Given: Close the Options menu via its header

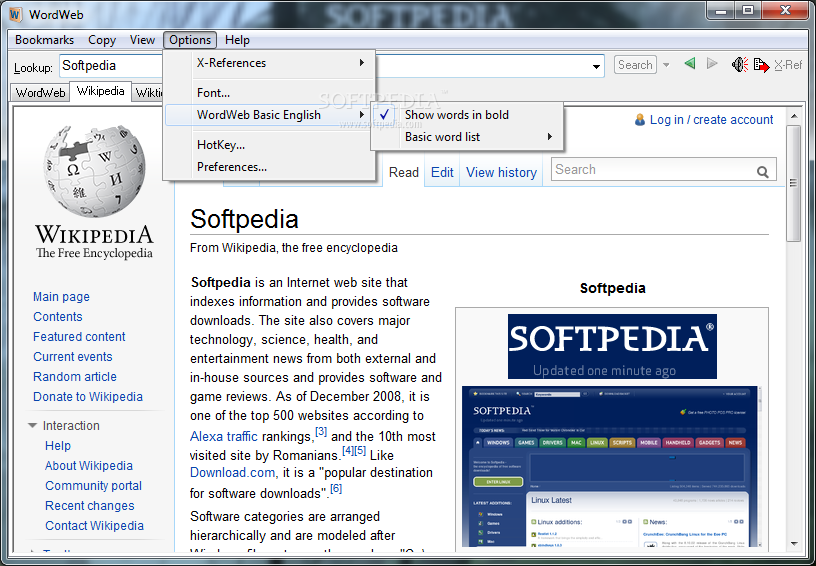Looking at the screenshot, I should pyautogui.click(x=190, y=40).
